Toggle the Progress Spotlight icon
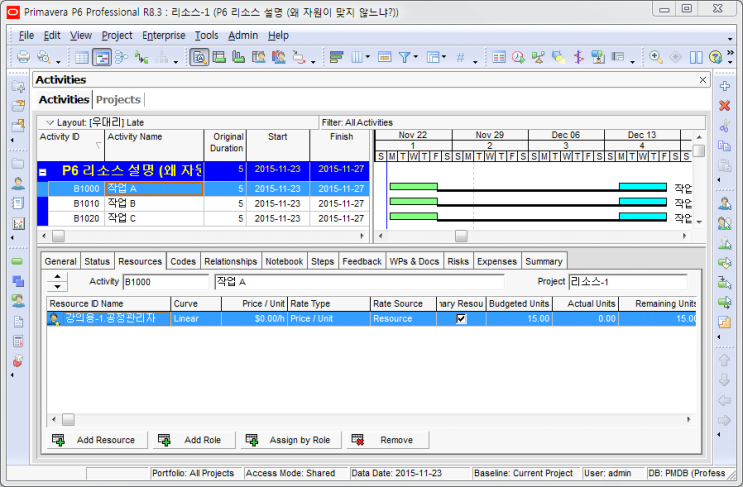The width and height of the screenshot is (743, 487). 558,58
